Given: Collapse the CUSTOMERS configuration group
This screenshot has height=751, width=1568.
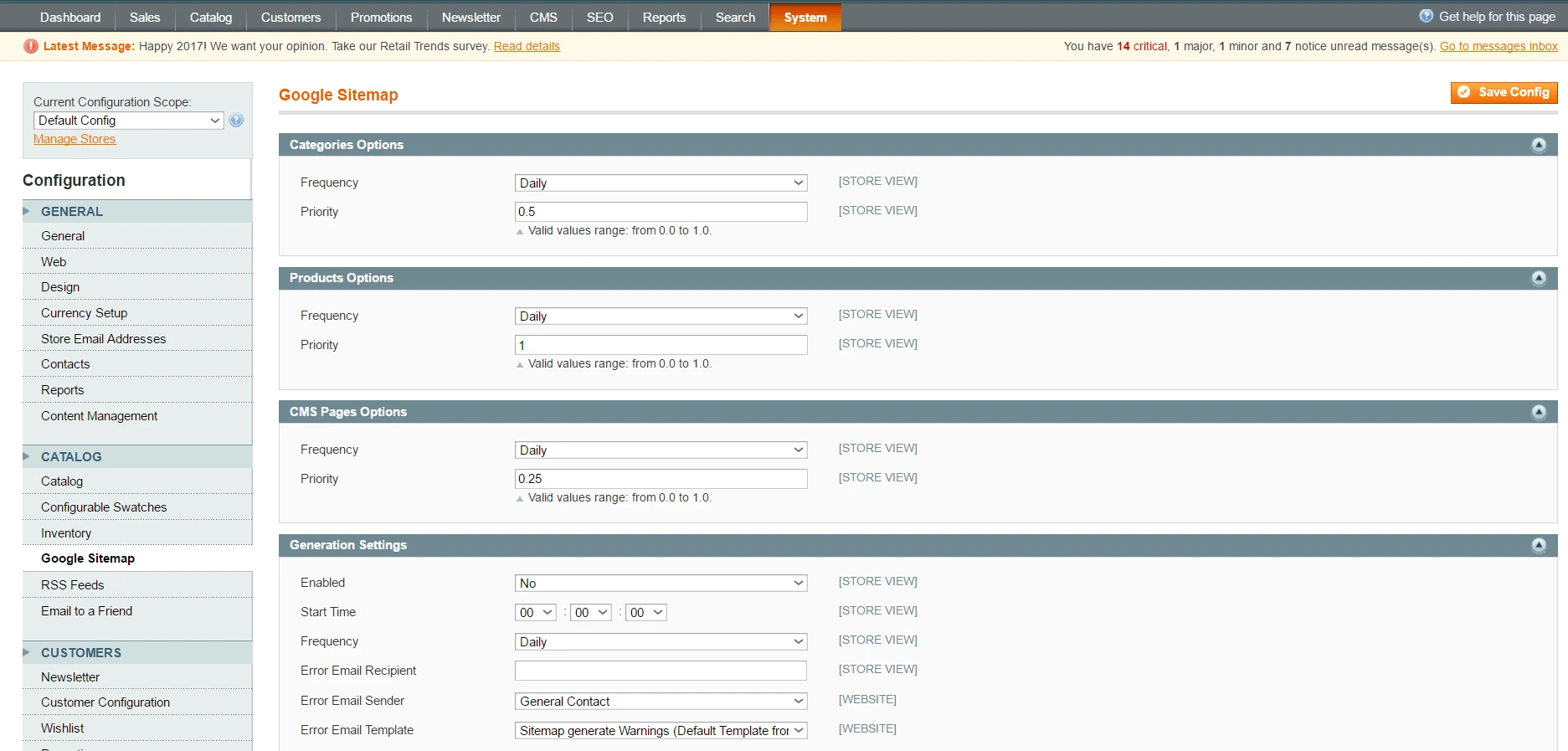Looking at the screenshot, I should coord(137,653).
